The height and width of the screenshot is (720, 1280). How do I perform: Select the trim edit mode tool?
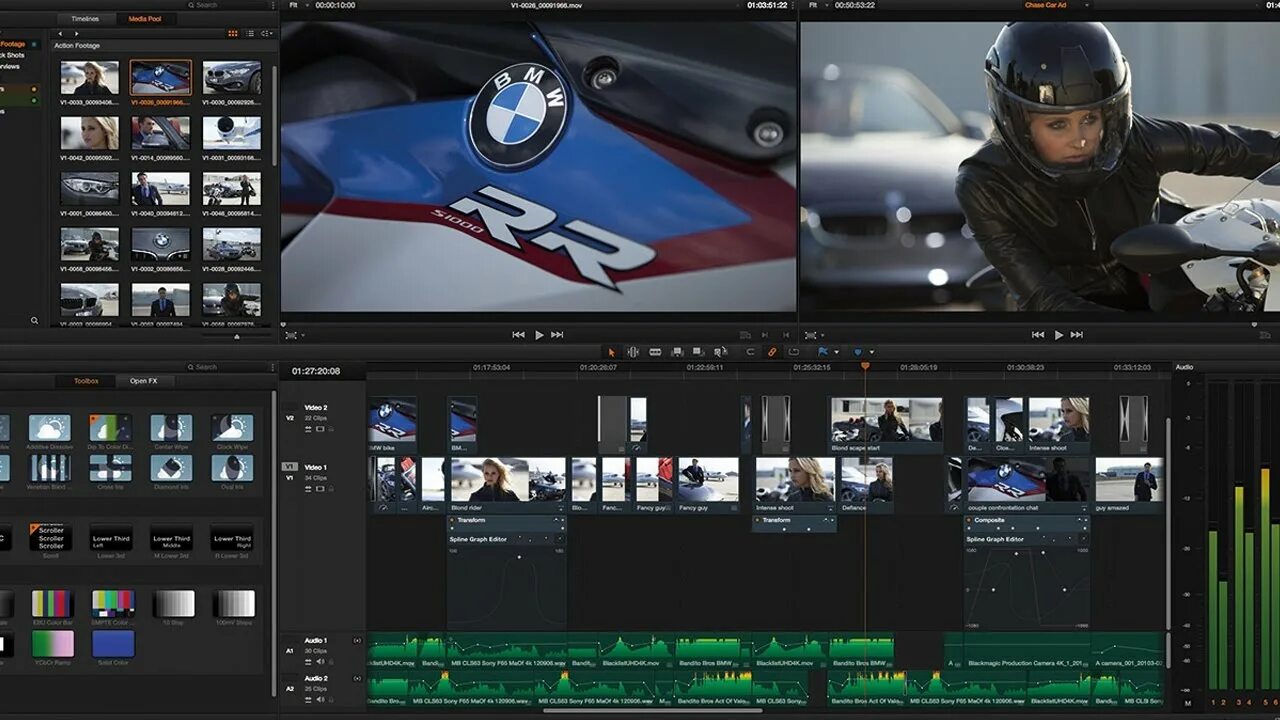(633, 352)
